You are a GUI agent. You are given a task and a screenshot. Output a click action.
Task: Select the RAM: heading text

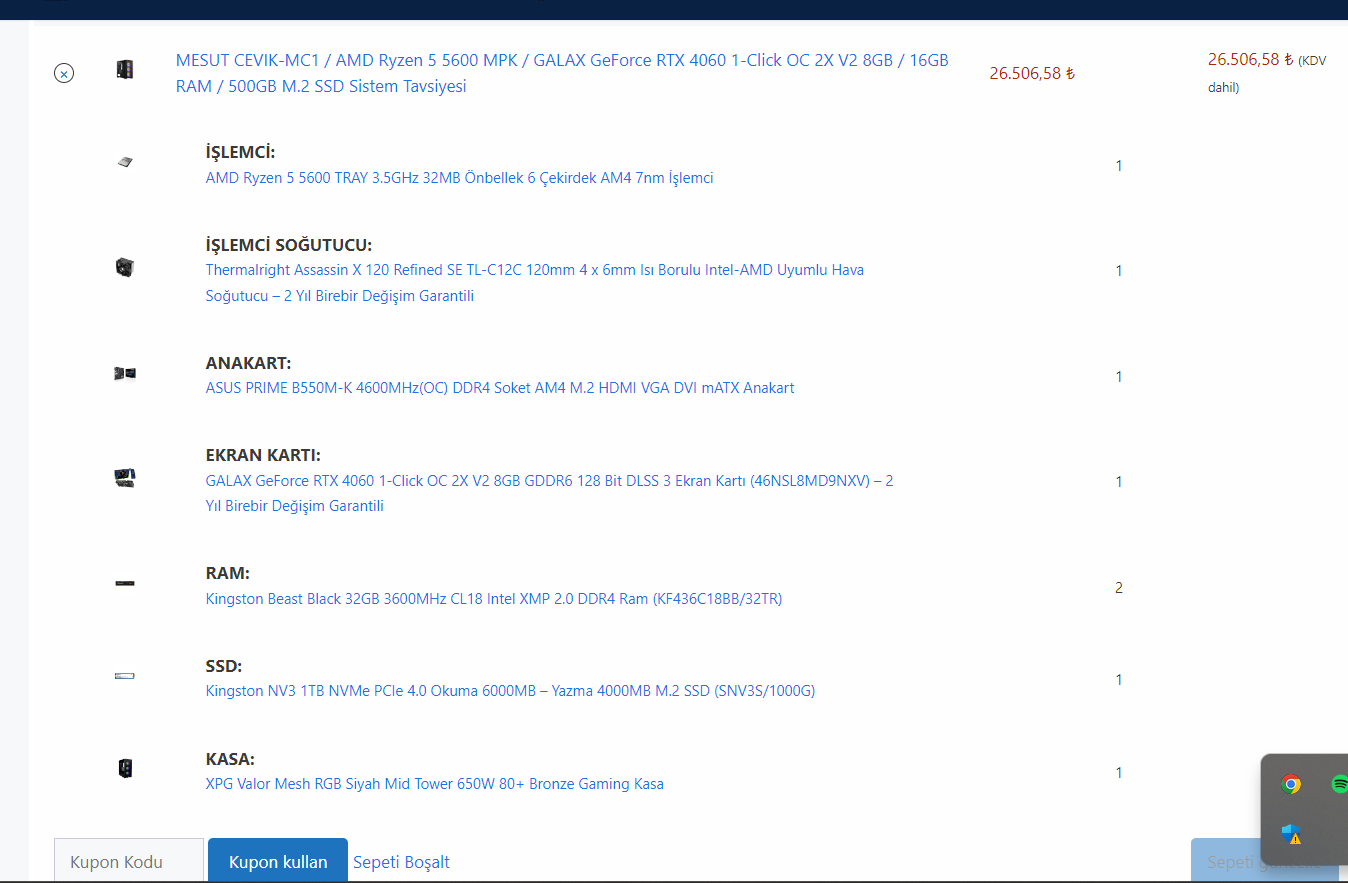[x=228, y=573]
